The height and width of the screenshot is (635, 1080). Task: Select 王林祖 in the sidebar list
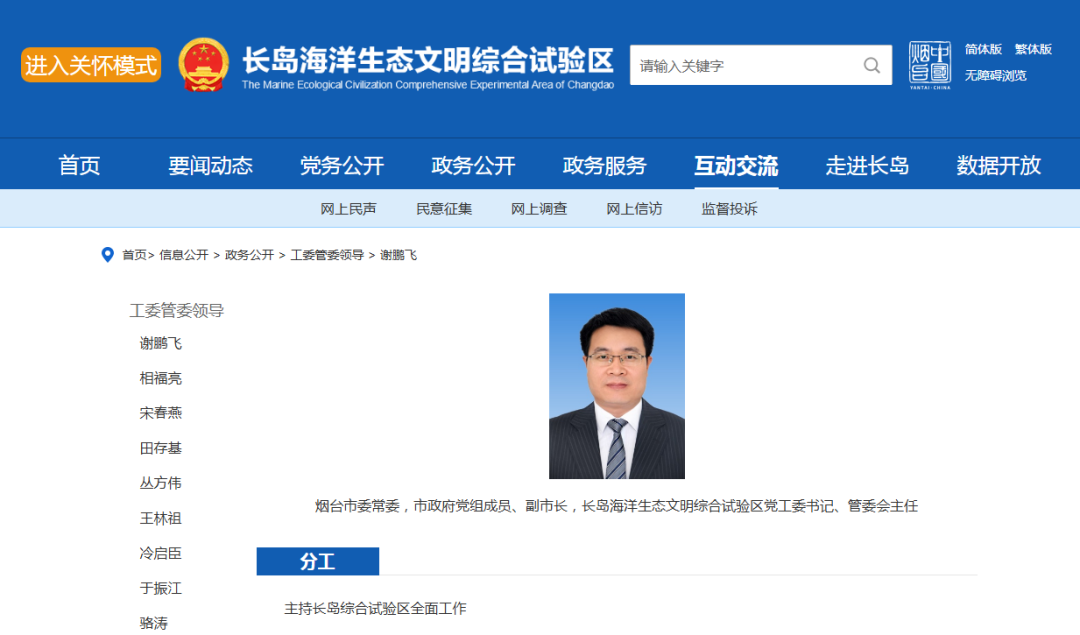pyautogui.click(x=160, y=518)
